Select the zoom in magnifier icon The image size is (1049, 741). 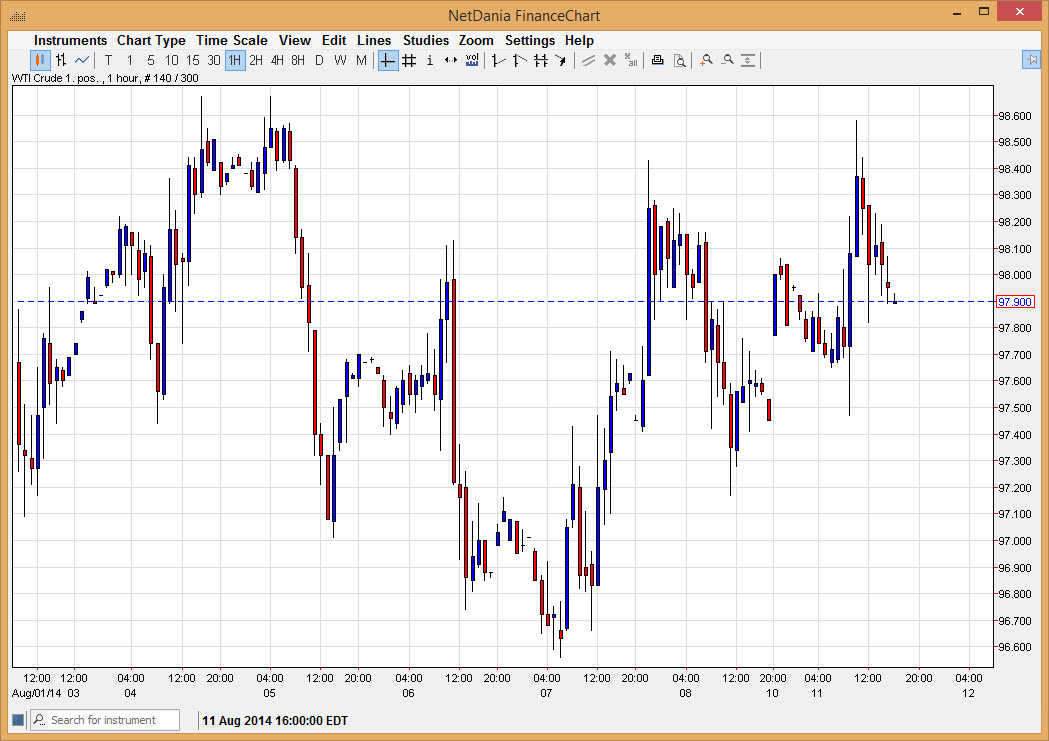tap(706, 60)
